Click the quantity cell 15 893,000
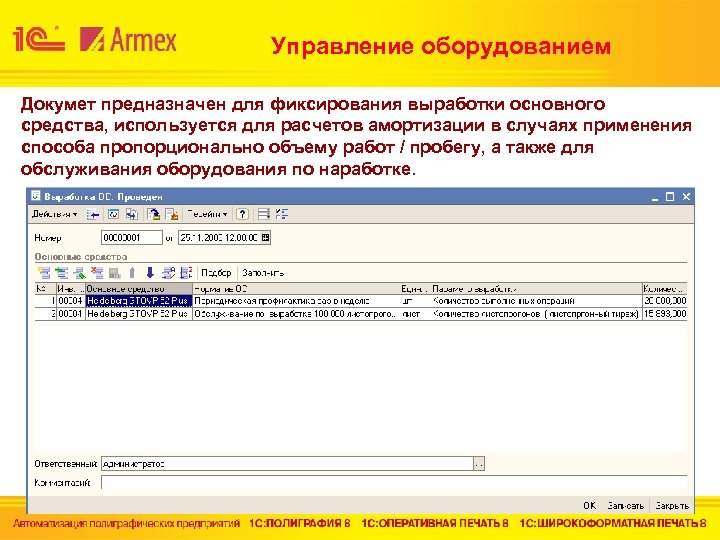720x540 pixels. point(664,314)
